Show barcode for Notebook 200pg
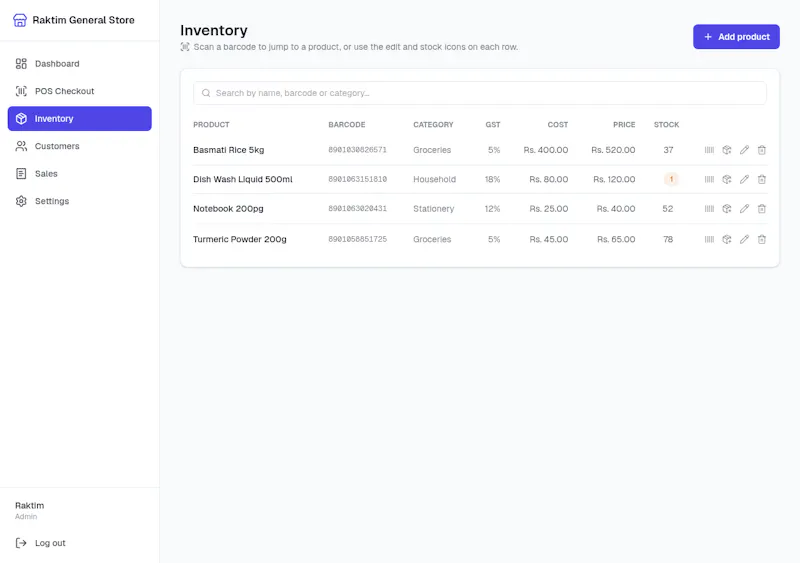 (x=709, y=209)
